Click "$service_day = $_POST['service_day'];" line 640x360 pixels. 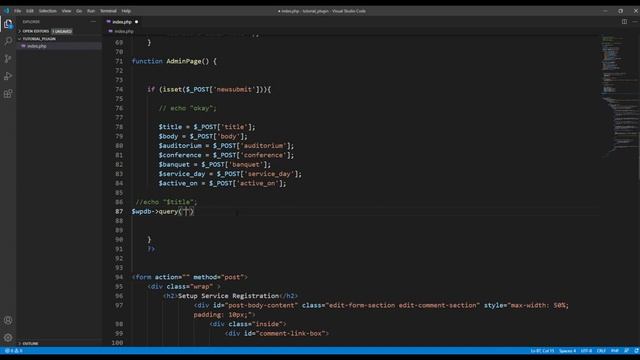coord(230,174)
